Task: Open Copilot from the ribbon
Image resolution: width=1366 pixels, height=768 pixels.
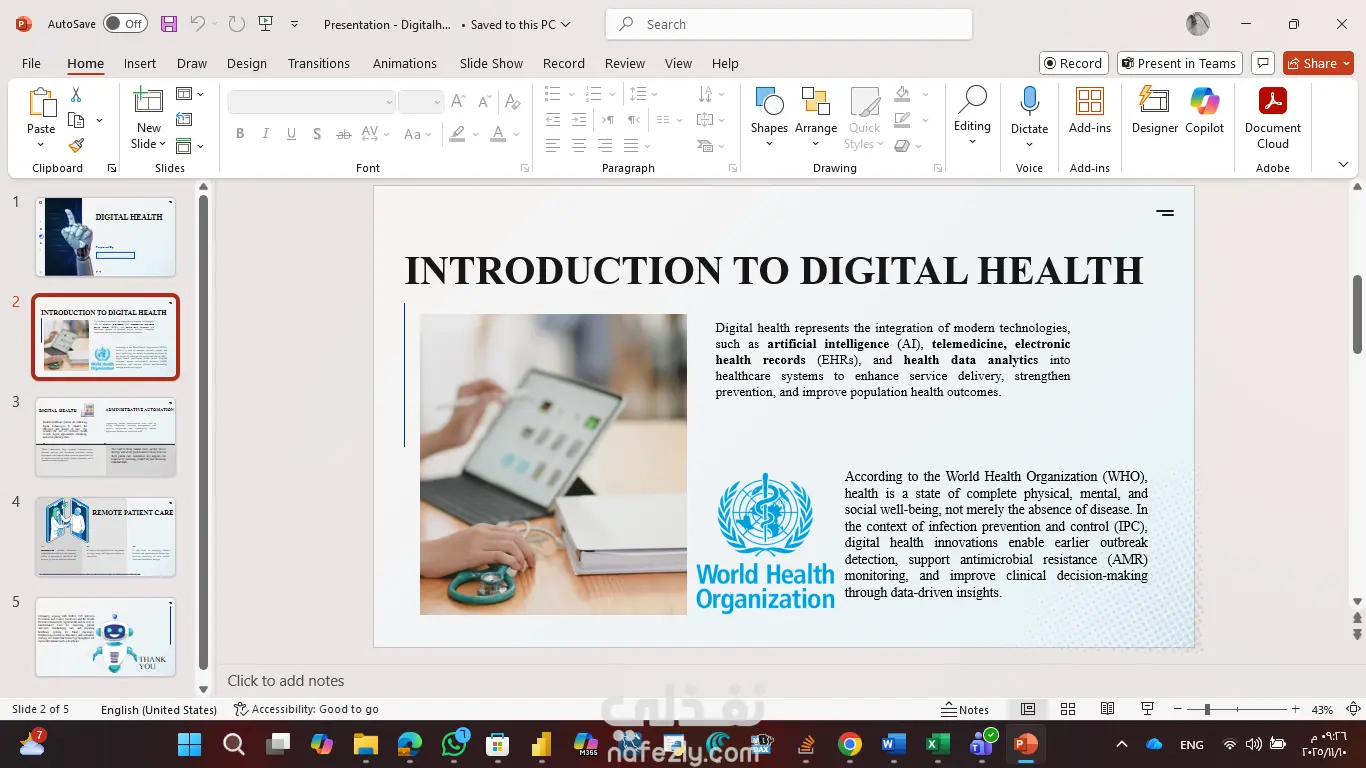Action: [x=1204, y=110]
